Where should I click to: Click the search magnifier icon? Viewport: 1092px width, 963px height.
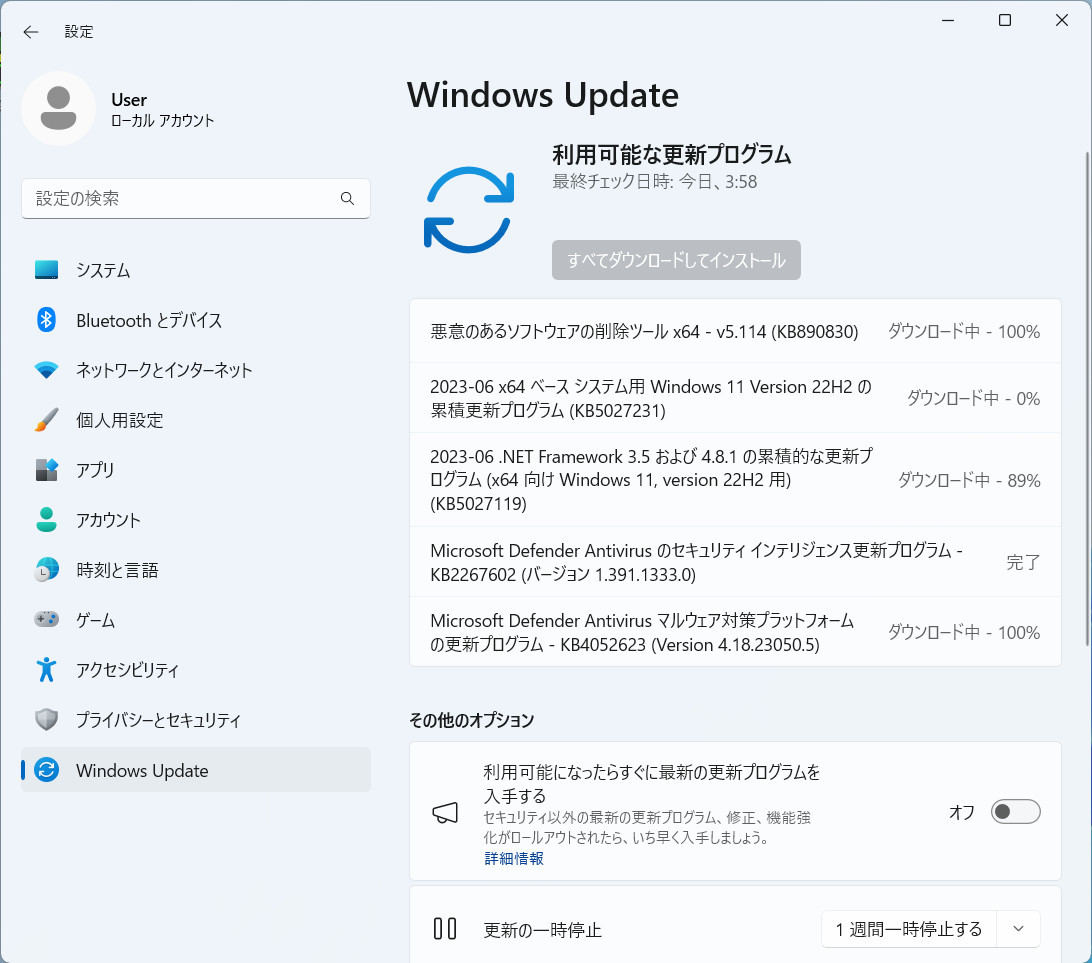tap(347, 198)
